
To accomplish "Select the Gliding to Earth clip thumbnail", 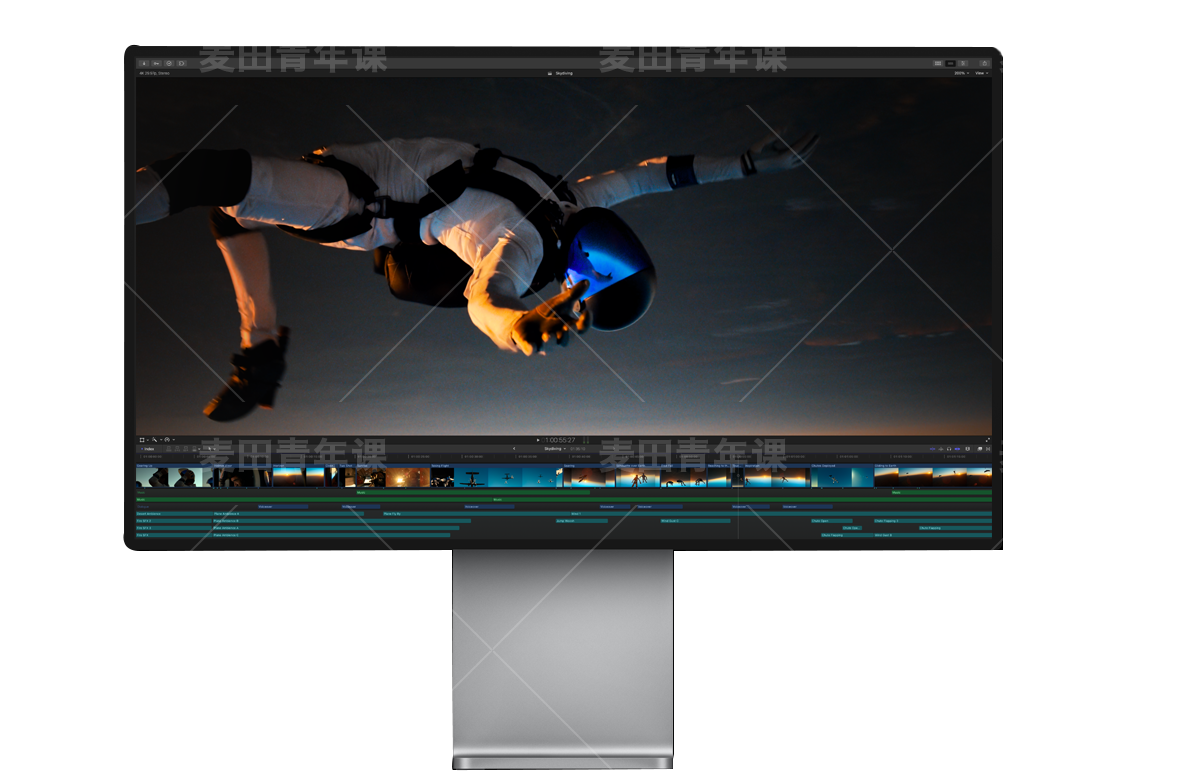I will (x=933, y=477).
